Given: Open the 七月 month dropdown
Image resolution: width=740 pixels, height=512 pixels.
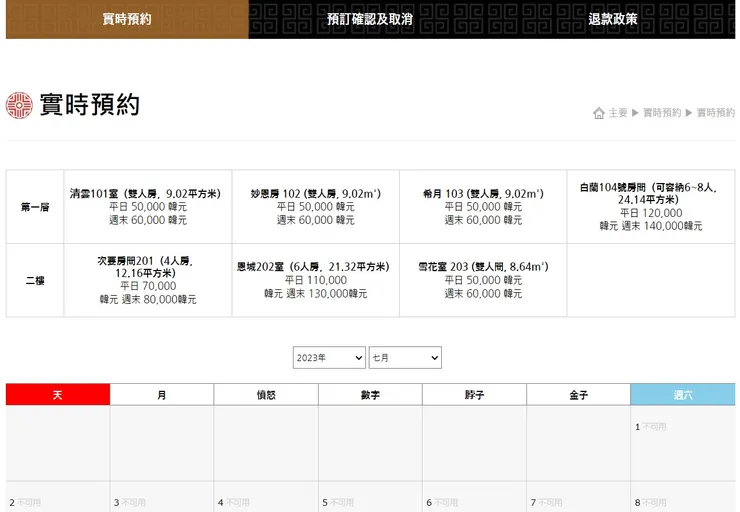Looking at the screenshot, I should (405, 358).
